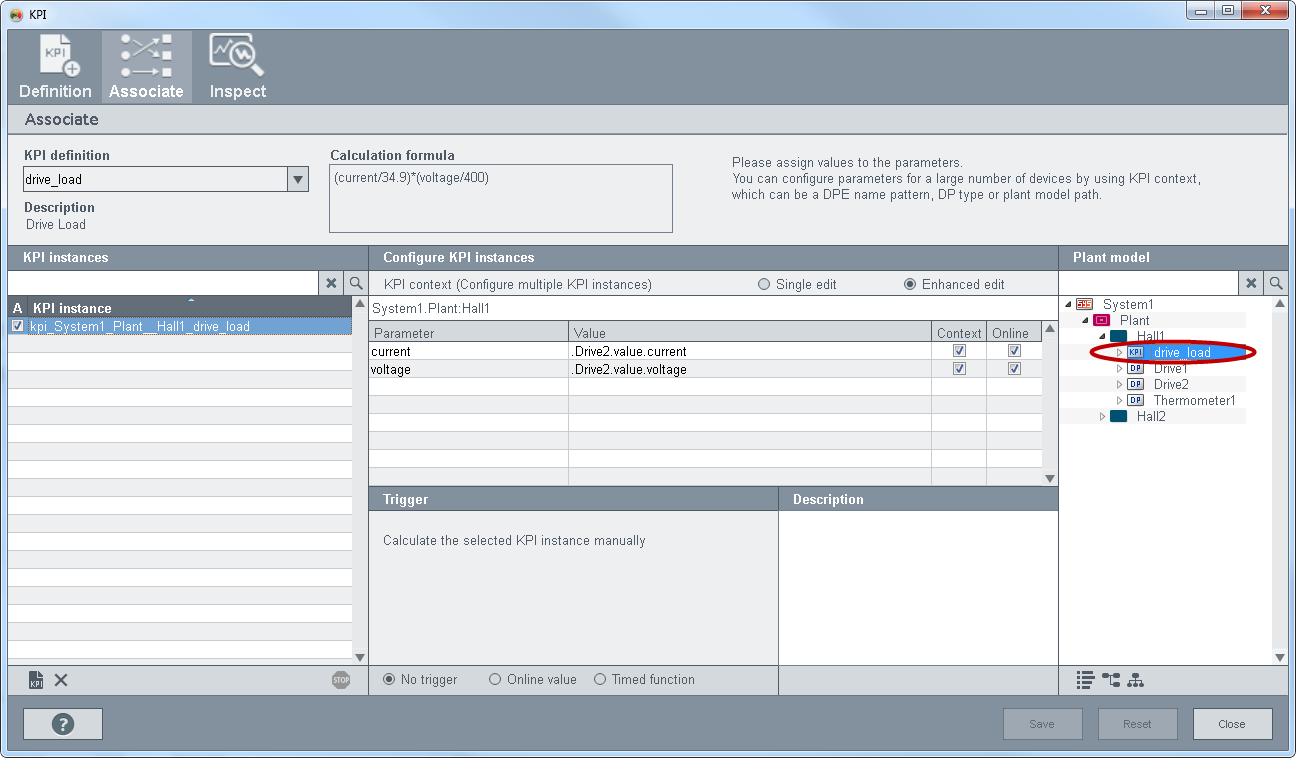This screenshot has height=758, width=1296.
Task: Search the KPI instances list
Action: [x=356, y=284]
